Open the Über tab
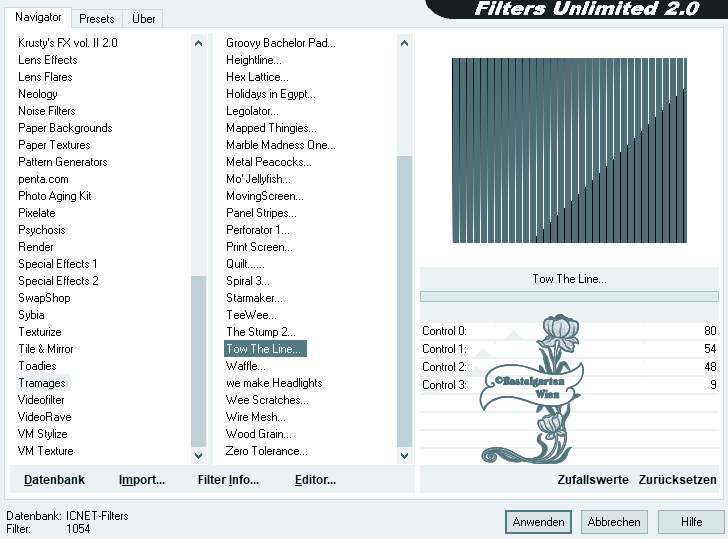728x539 pixels. 143,19
